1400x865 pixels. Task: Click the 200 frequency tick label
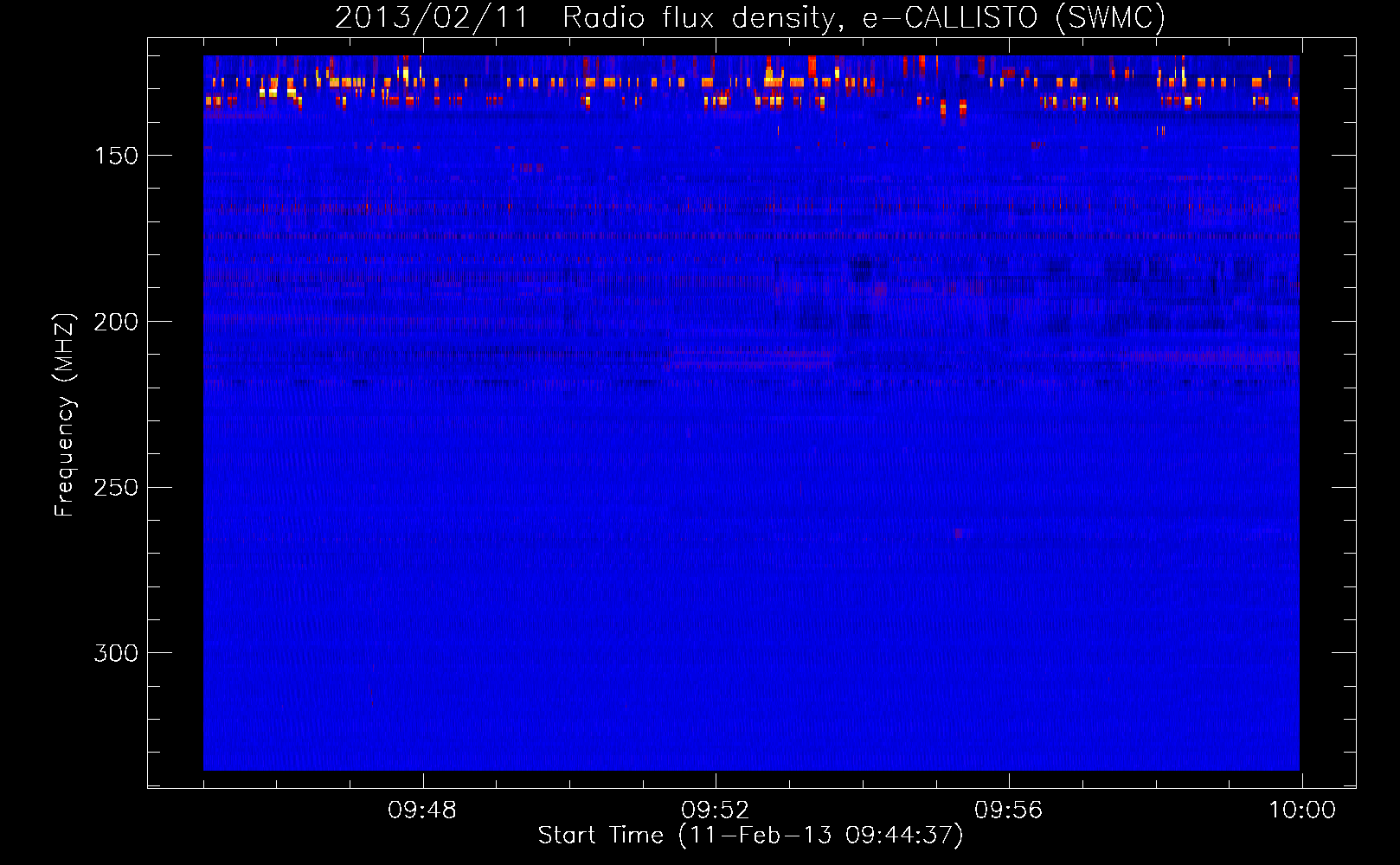tap(116, 322)
